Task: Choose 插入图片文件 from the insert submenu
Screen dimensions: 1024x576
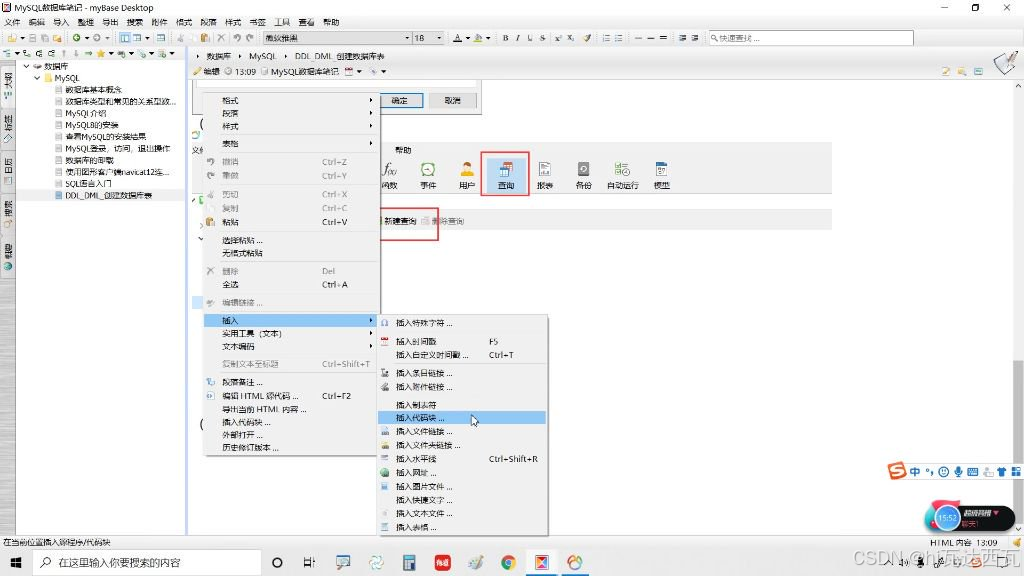Action: 462,487
